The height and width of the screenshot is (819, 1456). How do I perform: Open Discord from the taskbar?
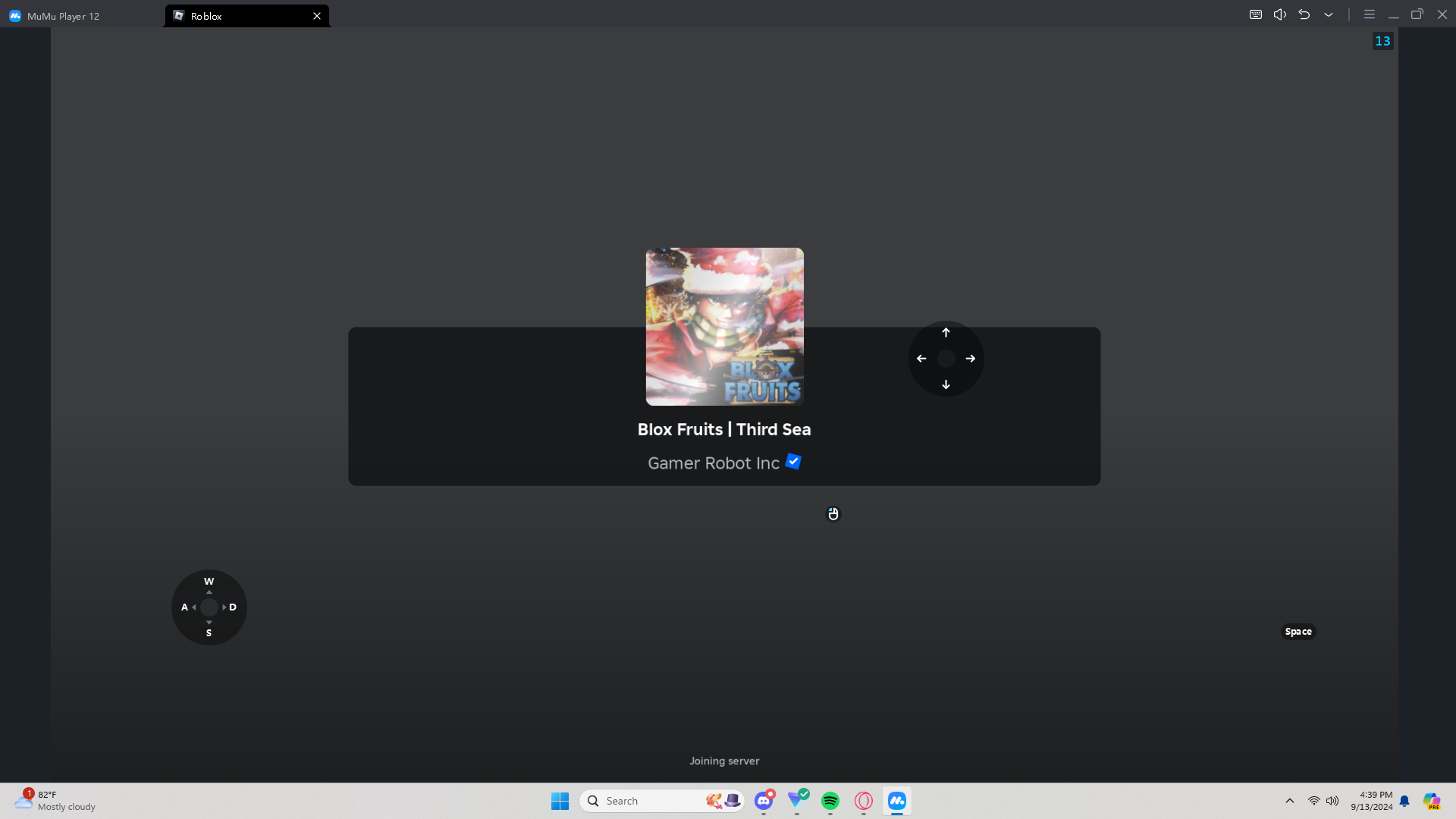764,801
